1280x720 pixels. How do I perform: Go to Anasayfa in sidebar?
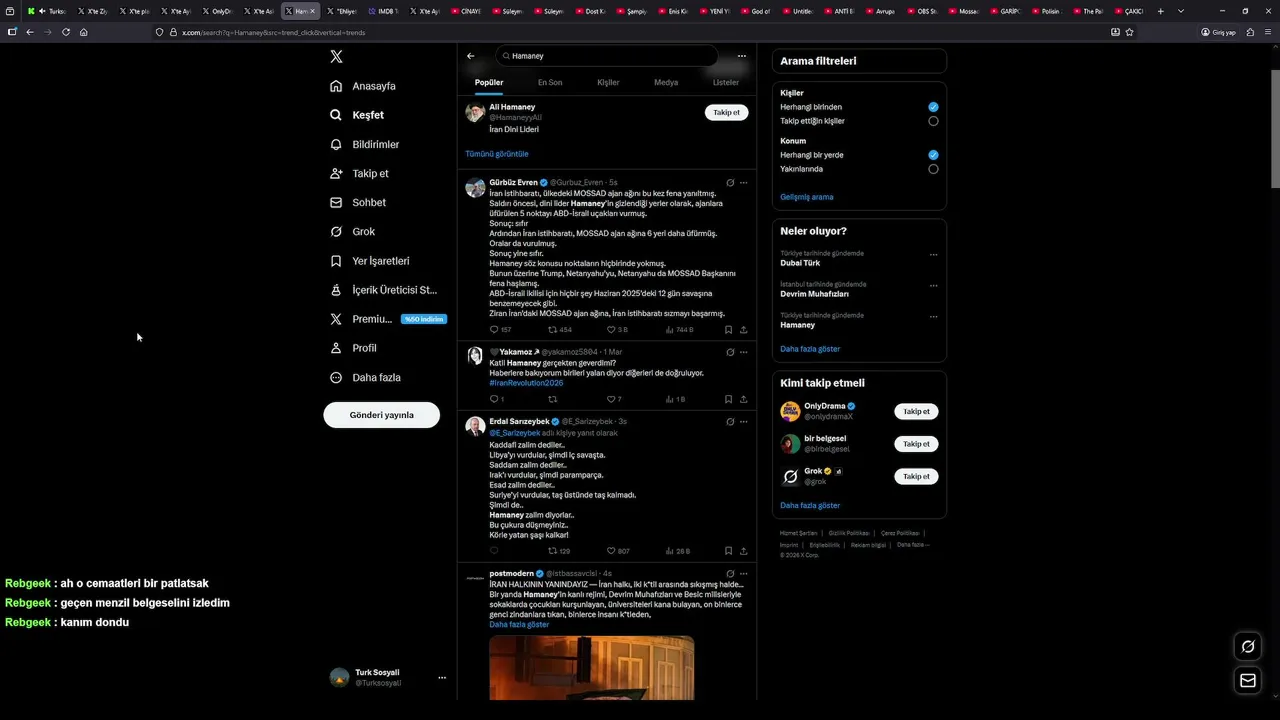(x=363, y=86)
